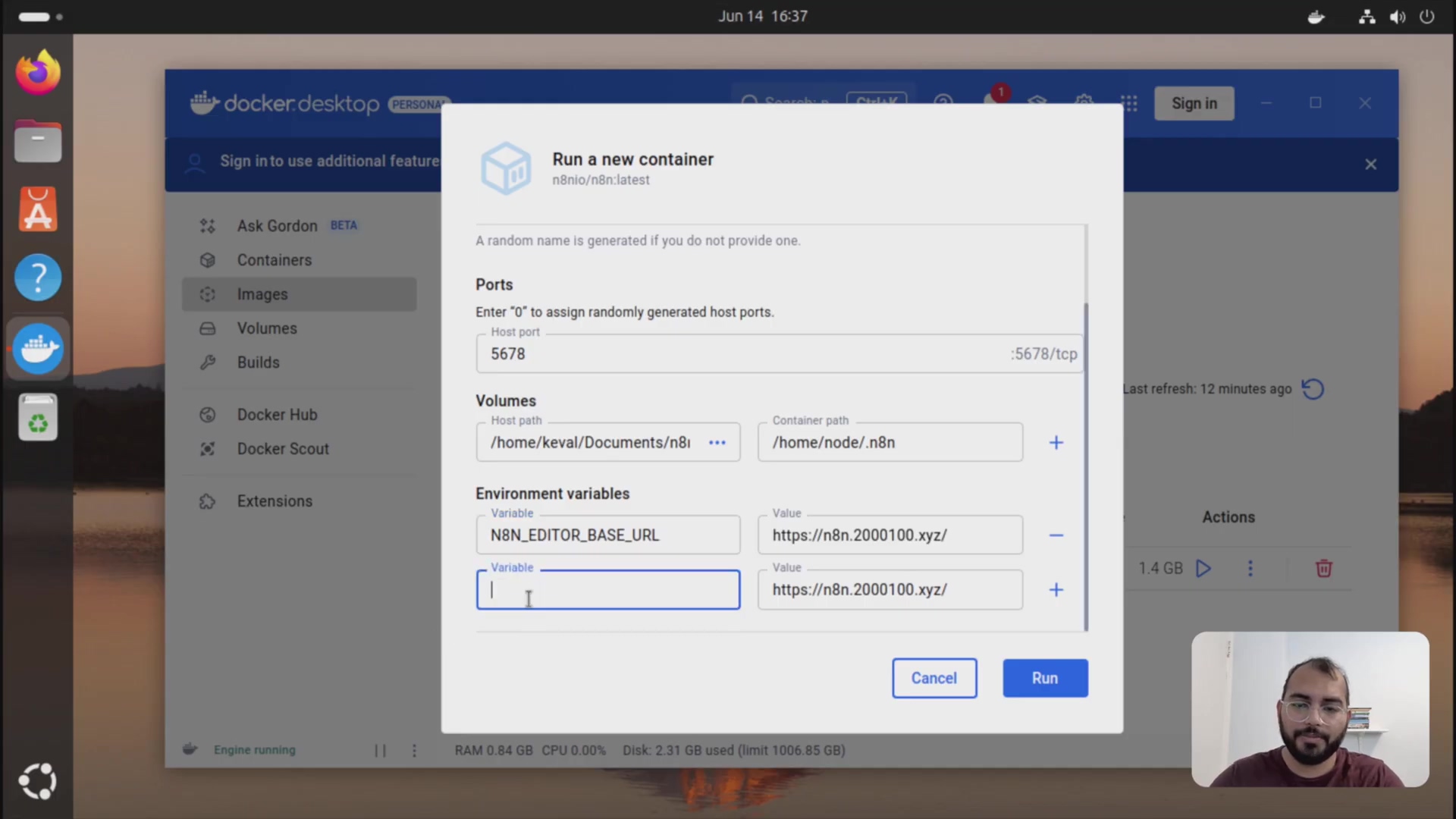Image resolution: width=1456 pixels, height=819 pixels.
Task: Refresh the images list icon
Action: 1313,389
